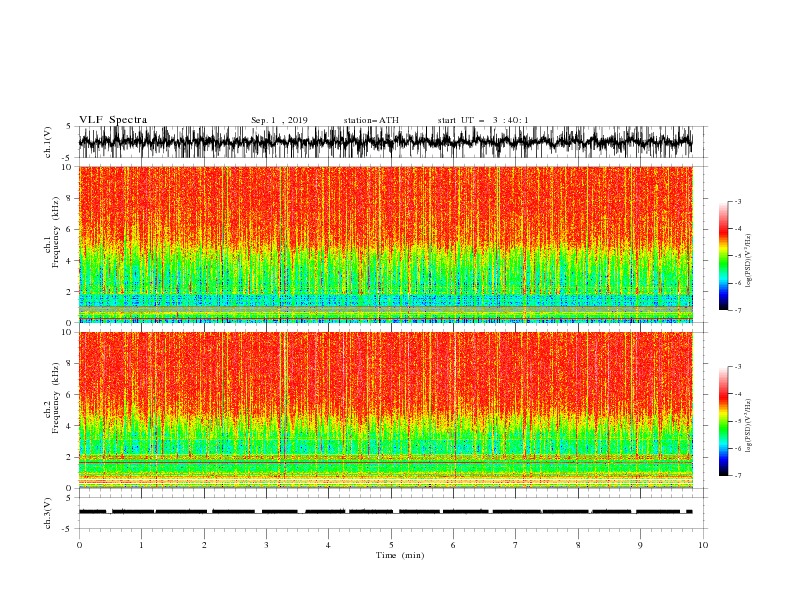Click the 'Time (min)' axis label
The width and height of the screenshot is (792, 612).
(400, 555)
